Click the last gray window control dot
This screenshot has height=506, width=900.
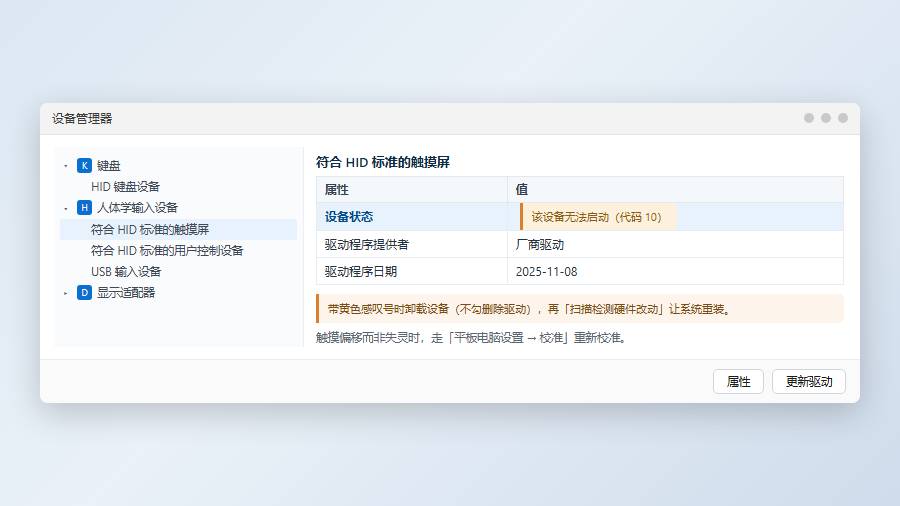tap(843, 118)
